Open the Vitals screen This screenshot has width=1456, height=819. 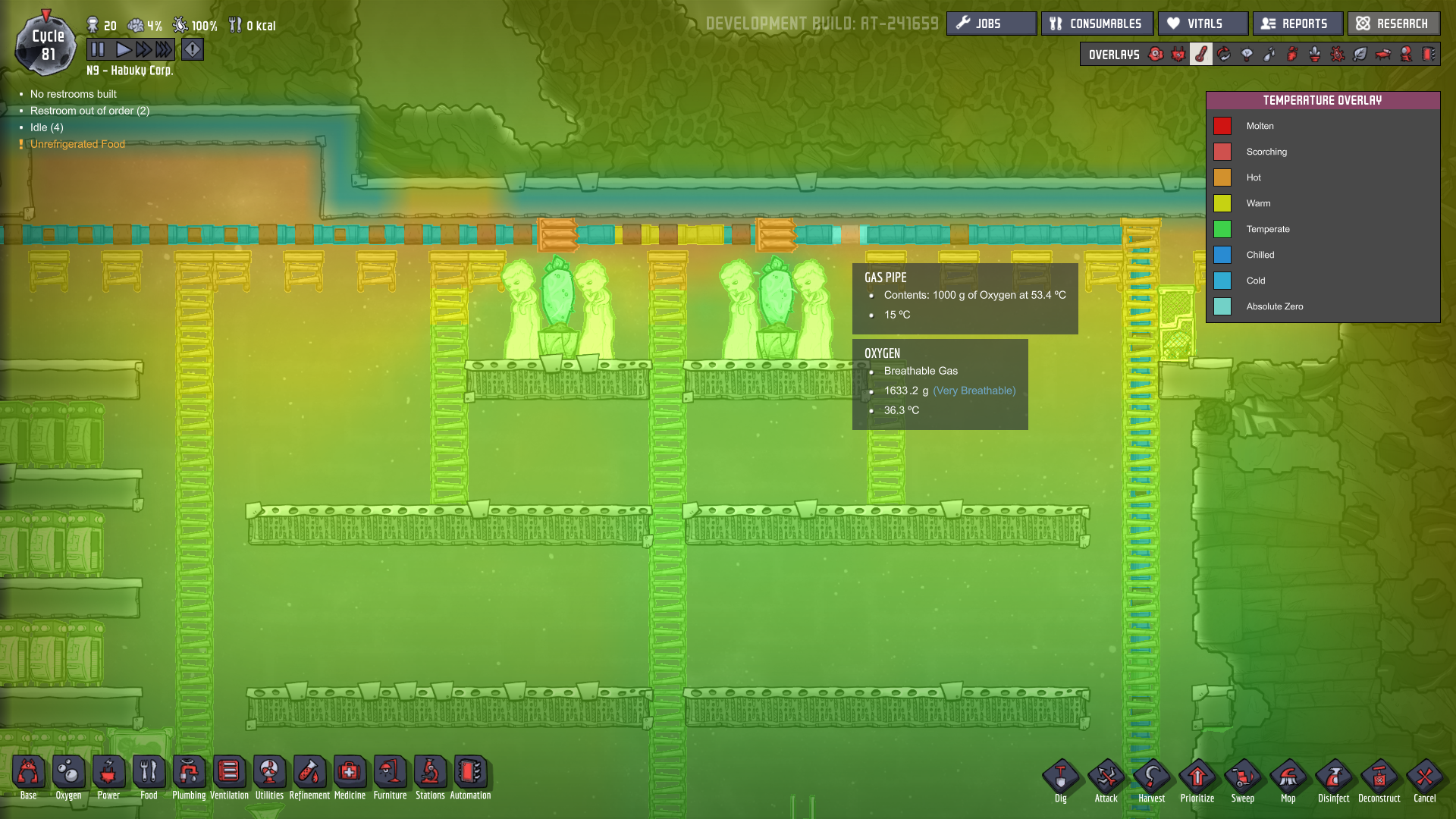pyautogui.click(x=1203, y=24)
